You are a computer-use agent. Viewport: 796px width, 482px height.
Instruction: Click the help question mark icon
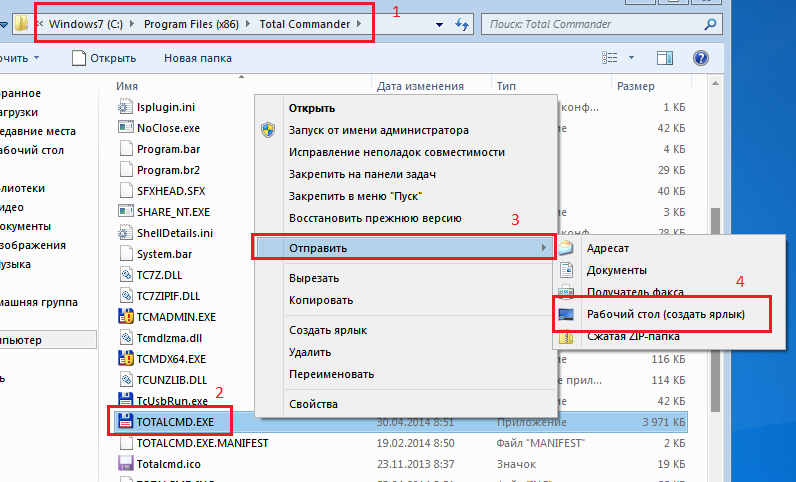[x=701, y=58]
